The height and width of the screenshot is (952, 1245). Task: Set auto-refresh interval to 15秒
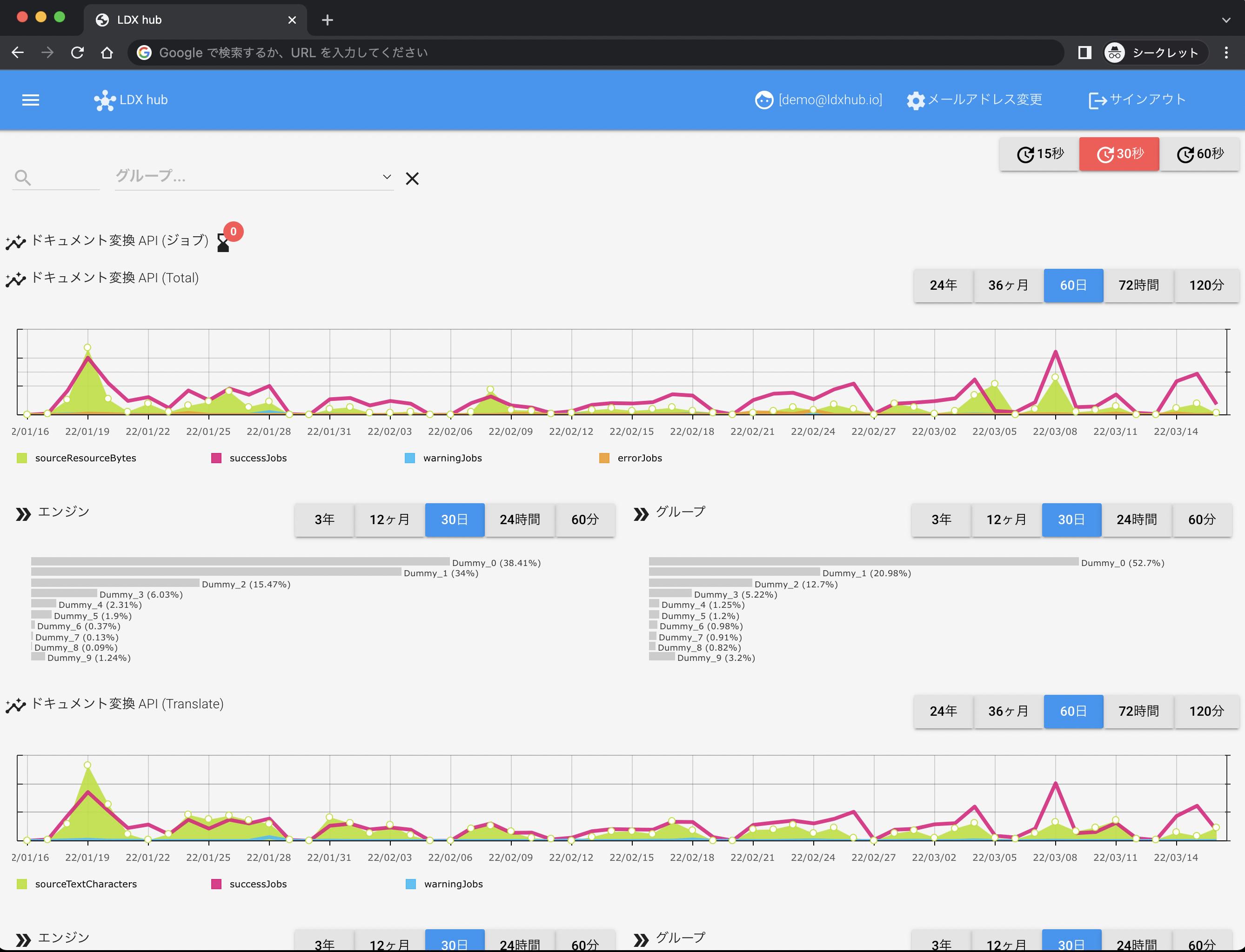click(x=1039, y=153)
